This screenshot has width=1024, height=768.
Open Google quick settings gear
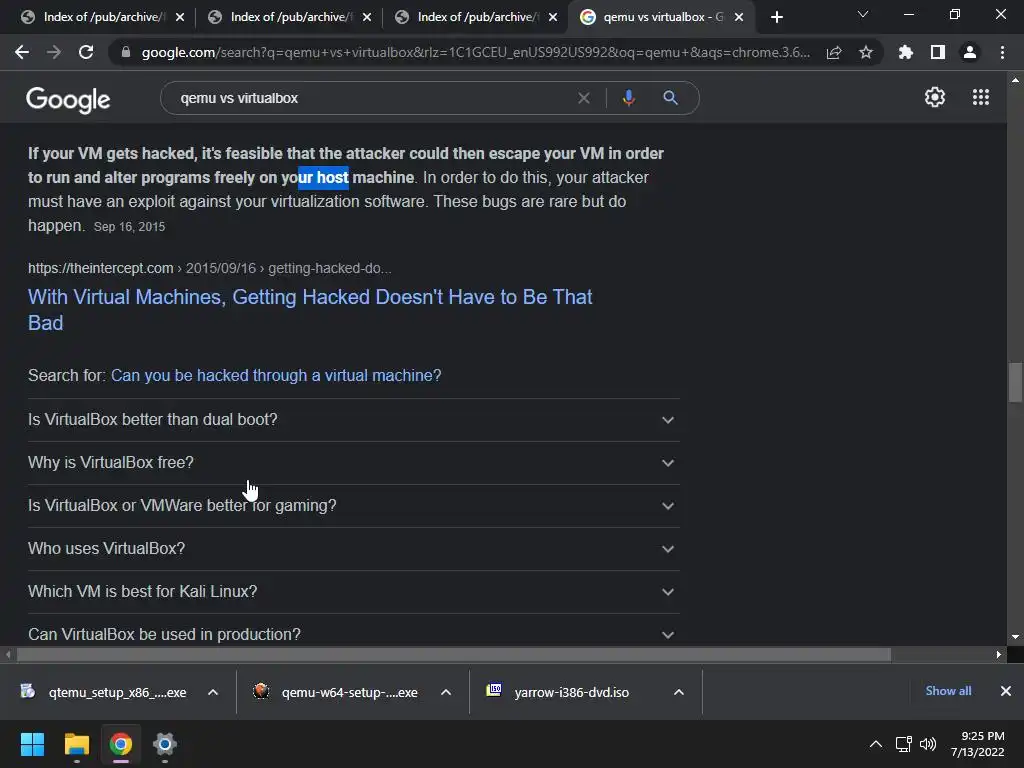[935, 97]
